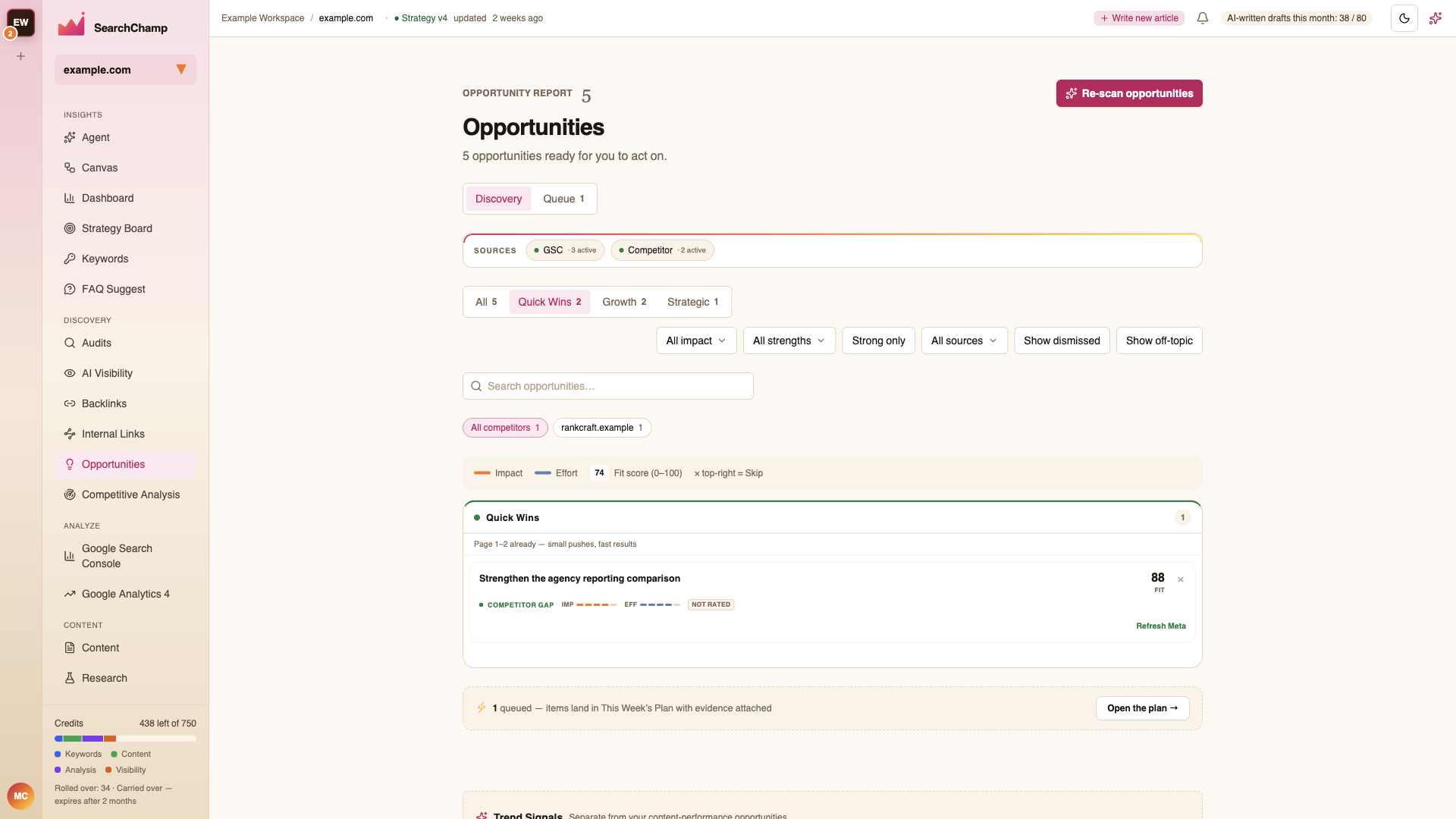
Task: Click Re-scan opportunities button
Action: point(1129,93)
